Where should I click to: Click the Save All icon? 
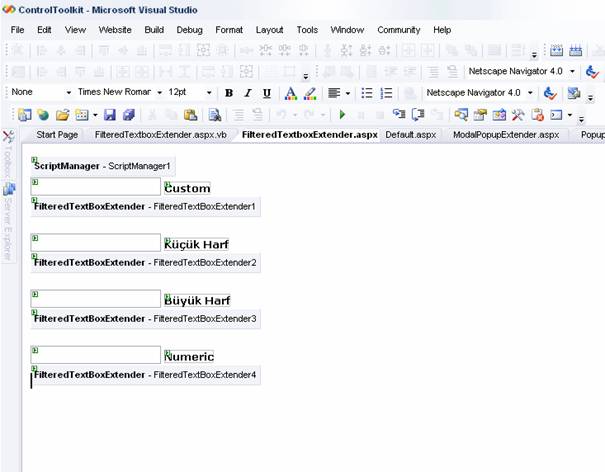129,115
